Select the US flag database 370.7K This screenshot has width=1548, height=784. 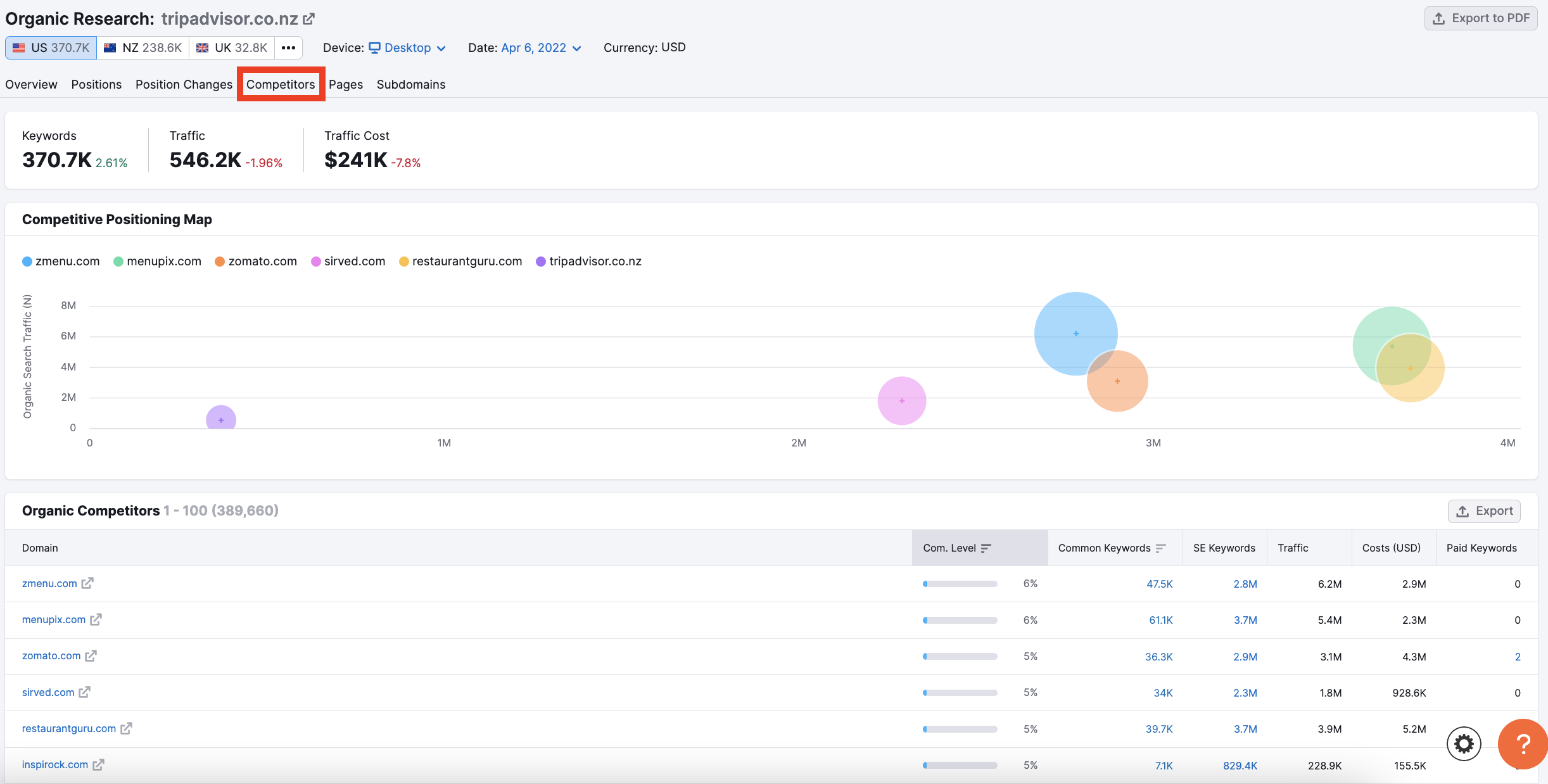pos(51,47)
